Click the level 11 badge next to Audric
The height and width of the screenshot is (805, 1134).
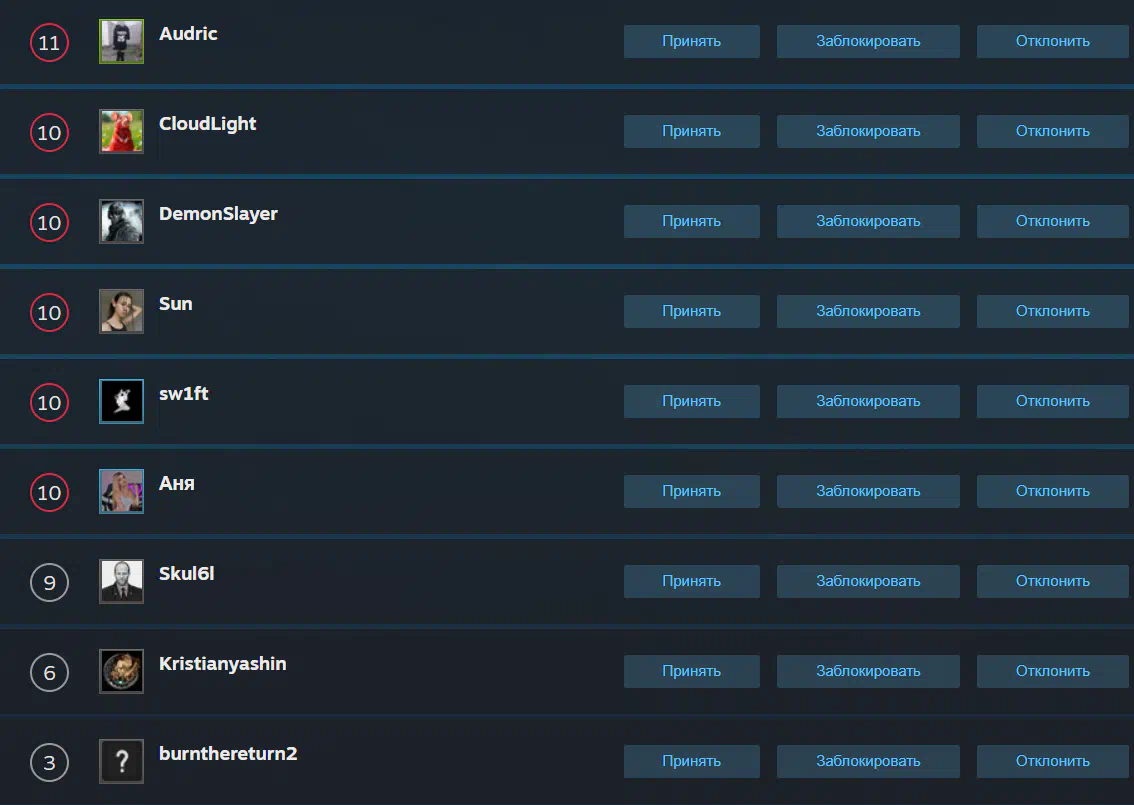[x=49, y=43]
